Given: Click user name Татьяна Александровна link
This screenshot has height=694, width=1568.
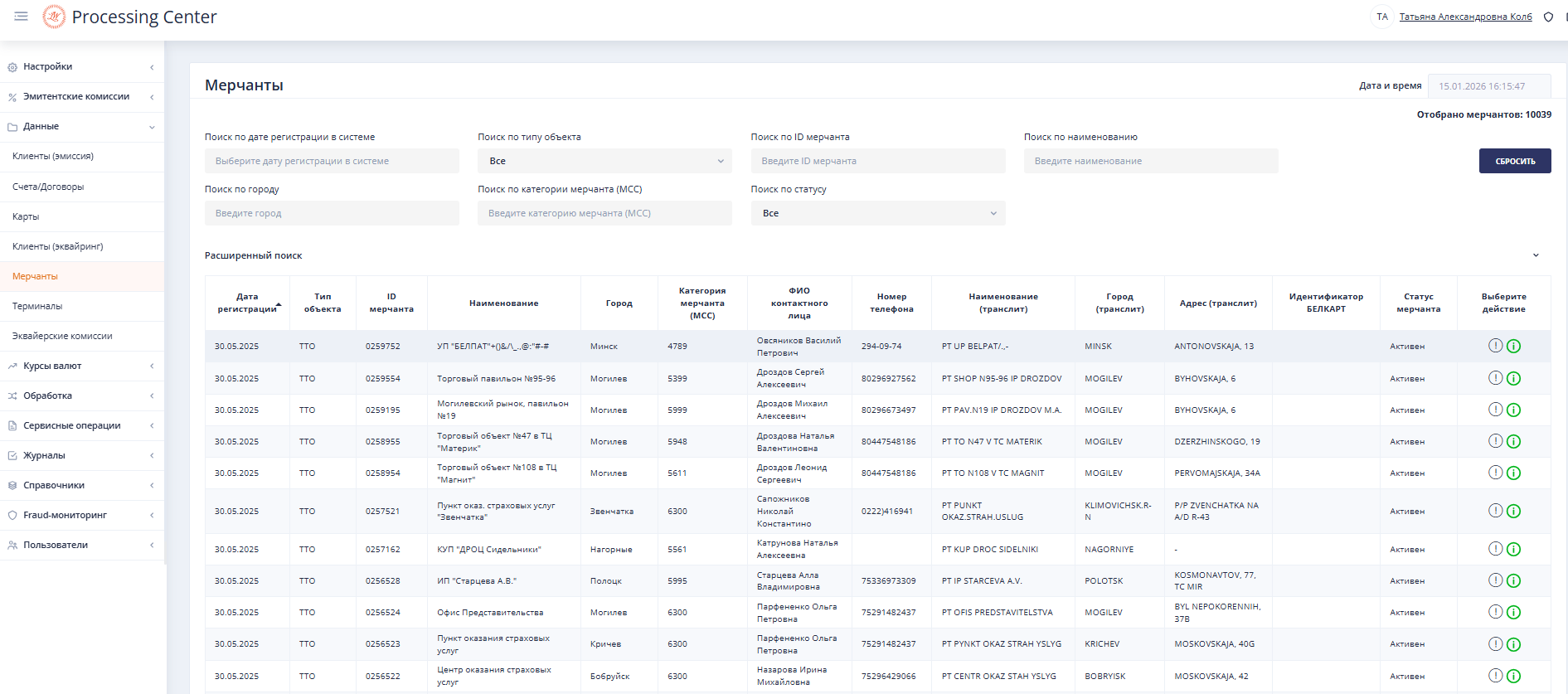Looking at the screenshot, I should (1465, 17).
